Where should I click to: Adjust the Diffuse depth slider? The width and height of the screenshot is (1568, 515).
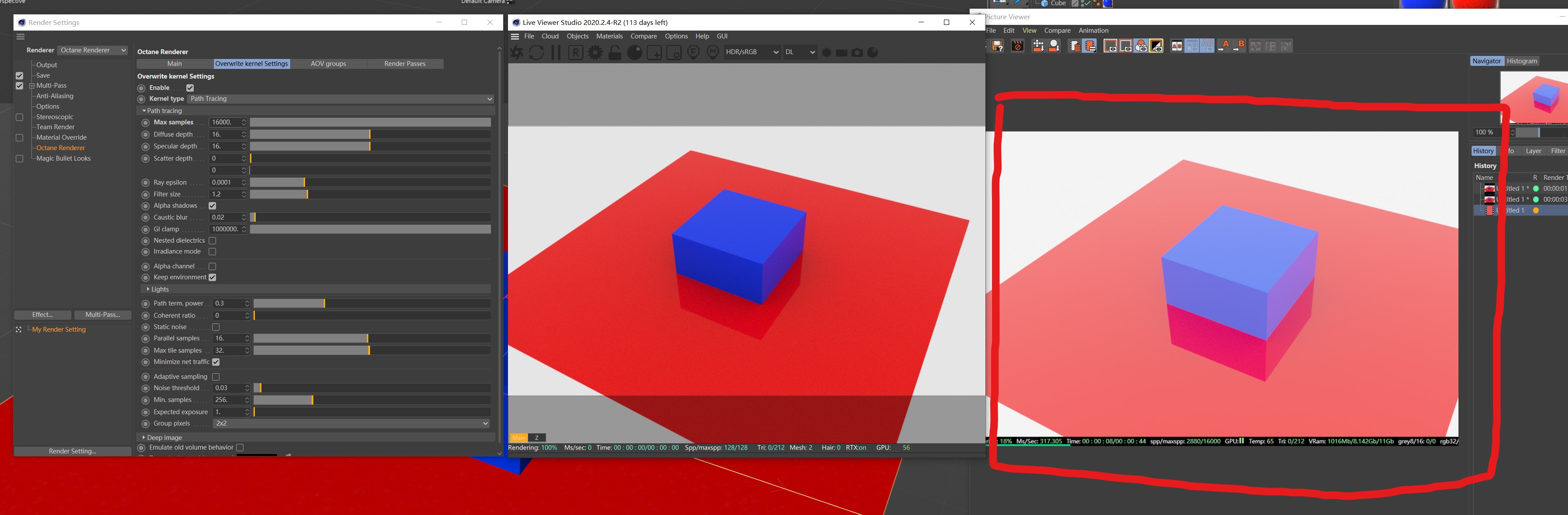tap(370, 134)
